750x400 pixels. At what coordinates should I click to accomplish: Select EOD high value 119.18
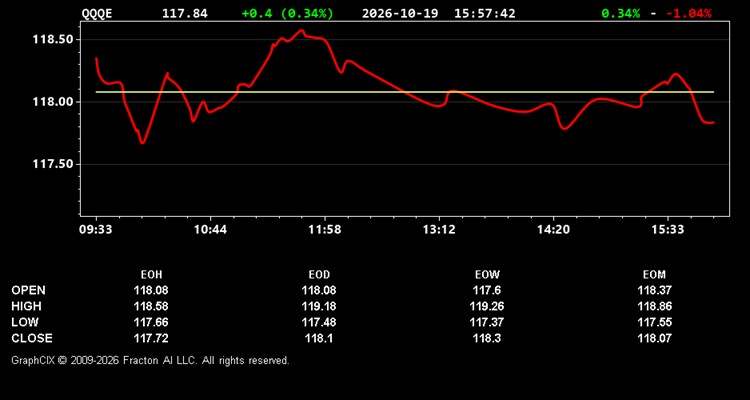point(319,306)
